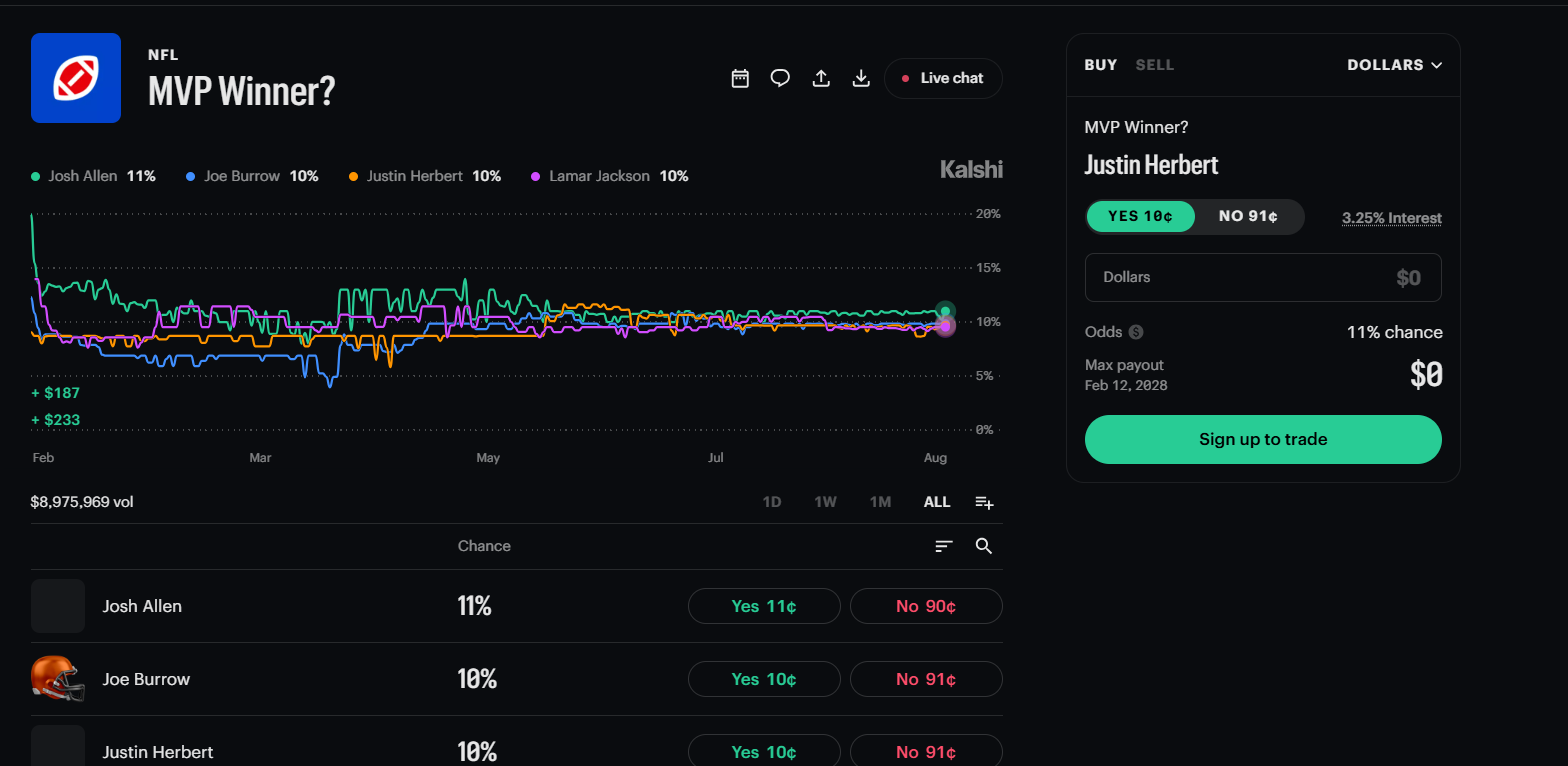This screenshot has width=1568, height=766.
Task: Click the 3.25% Interest link
Action: pyautogui.click(x=1392, y=218)
